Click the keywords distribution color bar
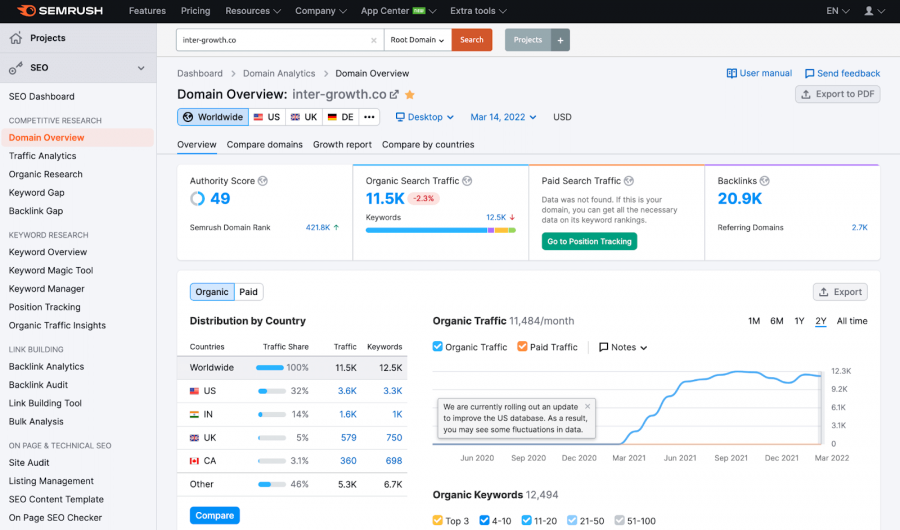The height and width of the screenshot is (530, 900). pos(441,230)
